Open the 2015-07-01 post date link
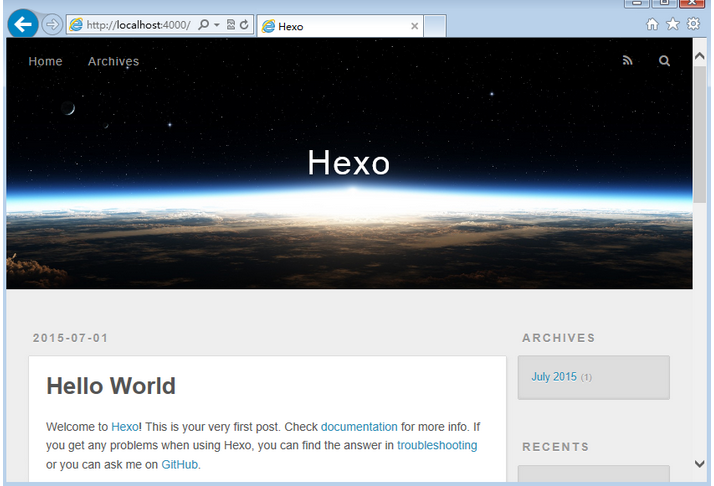 click(70, 338)
